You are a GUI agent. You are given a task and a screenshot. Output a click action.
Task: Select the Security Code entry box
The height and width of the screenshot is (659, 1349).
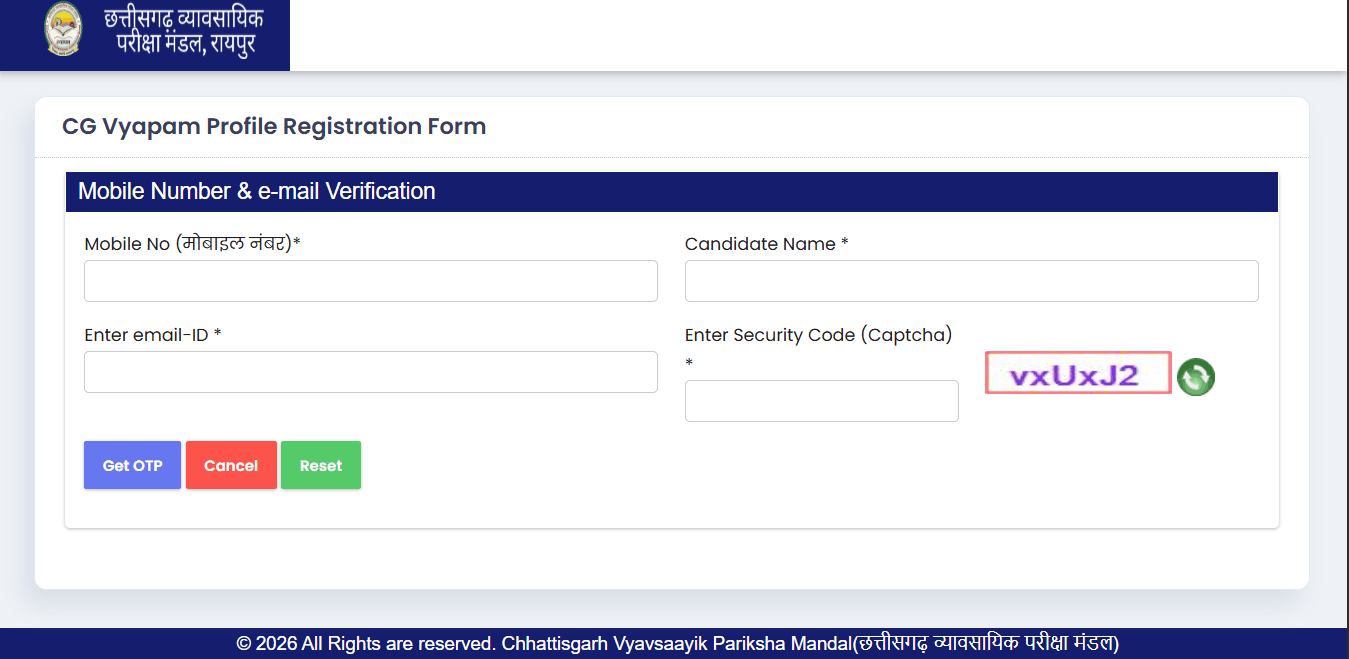point(820,401)
